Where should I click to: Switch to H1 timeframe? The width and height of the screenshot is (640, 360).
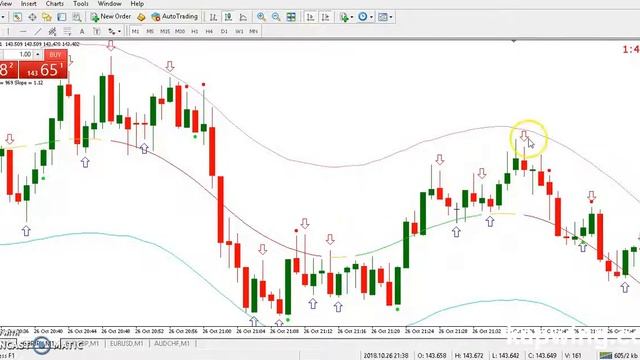(x=195, y=31)
